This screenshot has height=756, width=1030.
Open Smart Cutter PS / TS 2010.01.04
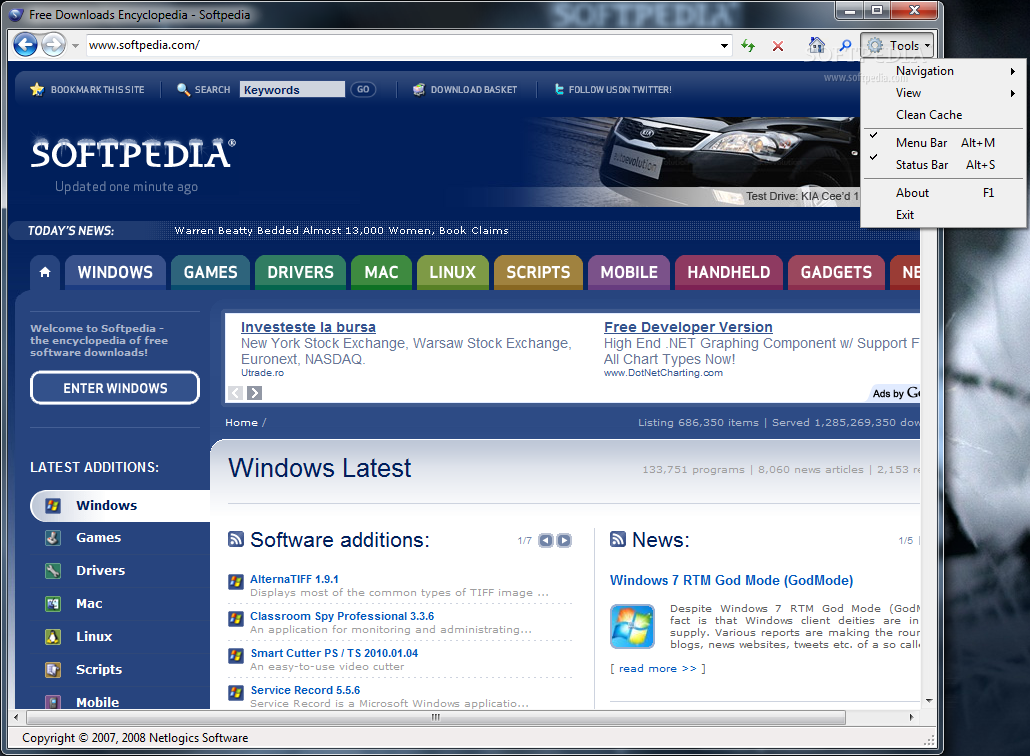pyautogui.click(x=334, y=653)
